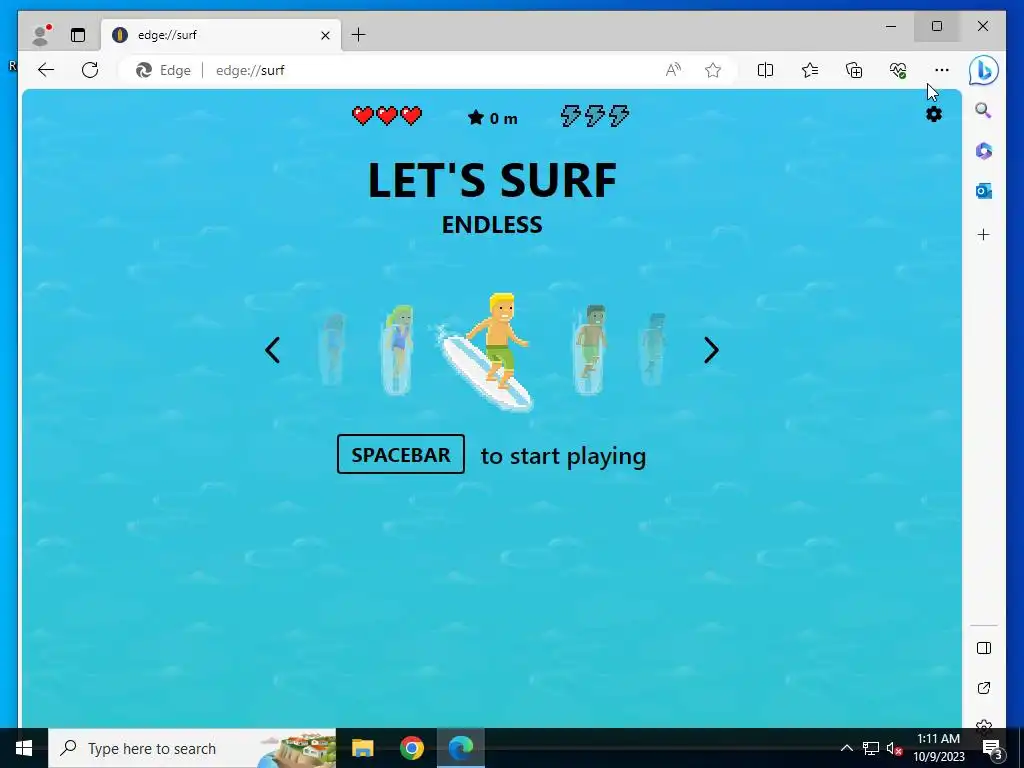Open the profile avatar menu
The image size is (1024, 768).
pyautogui.click(x=41, y=35)
